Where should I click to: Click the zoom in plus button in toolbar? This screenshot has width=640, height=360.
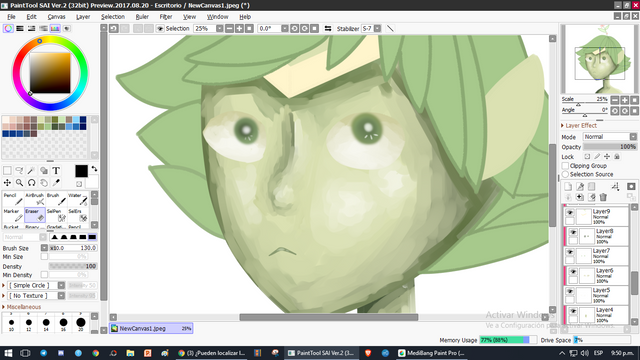tap(240, 29)
